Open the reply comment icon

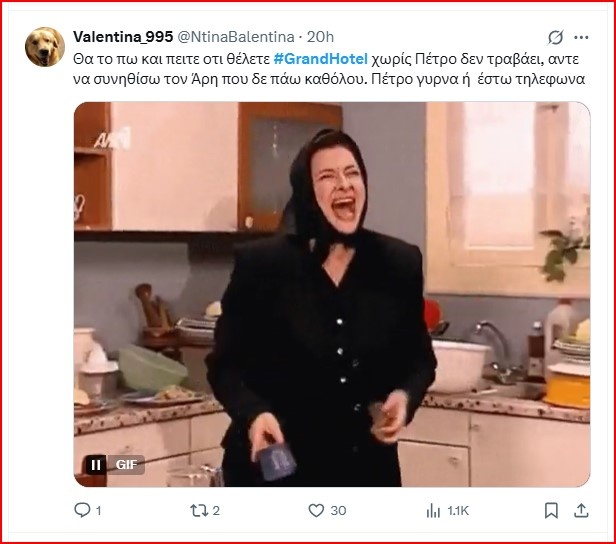pyautogui.click(x=82, y=510)
